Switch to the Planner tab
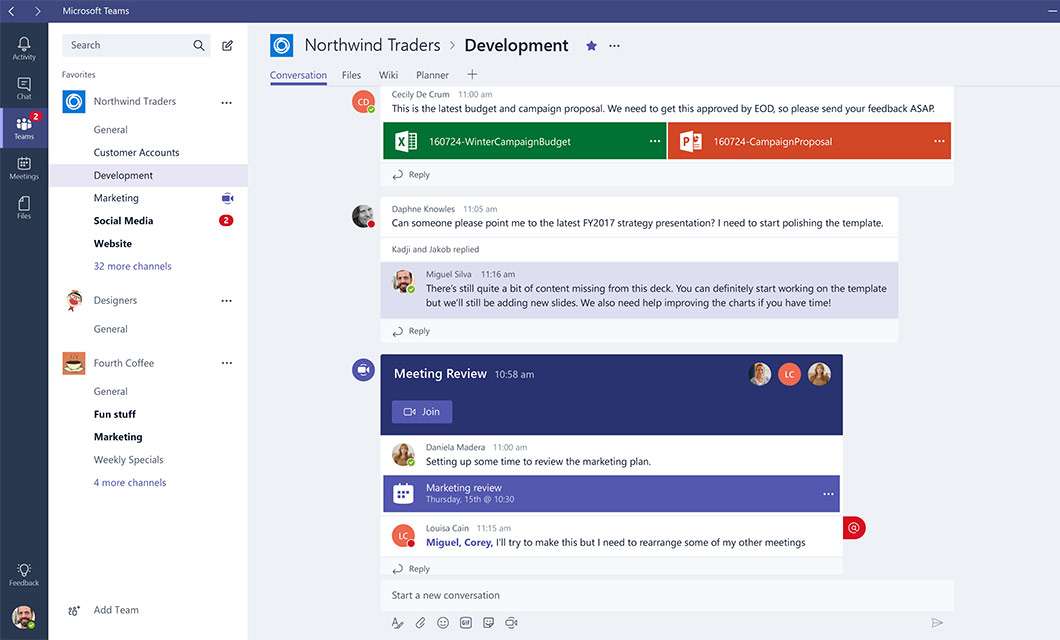Image resolution: width=1060 pixels, height=640 pixels. [x=432, y=75]
